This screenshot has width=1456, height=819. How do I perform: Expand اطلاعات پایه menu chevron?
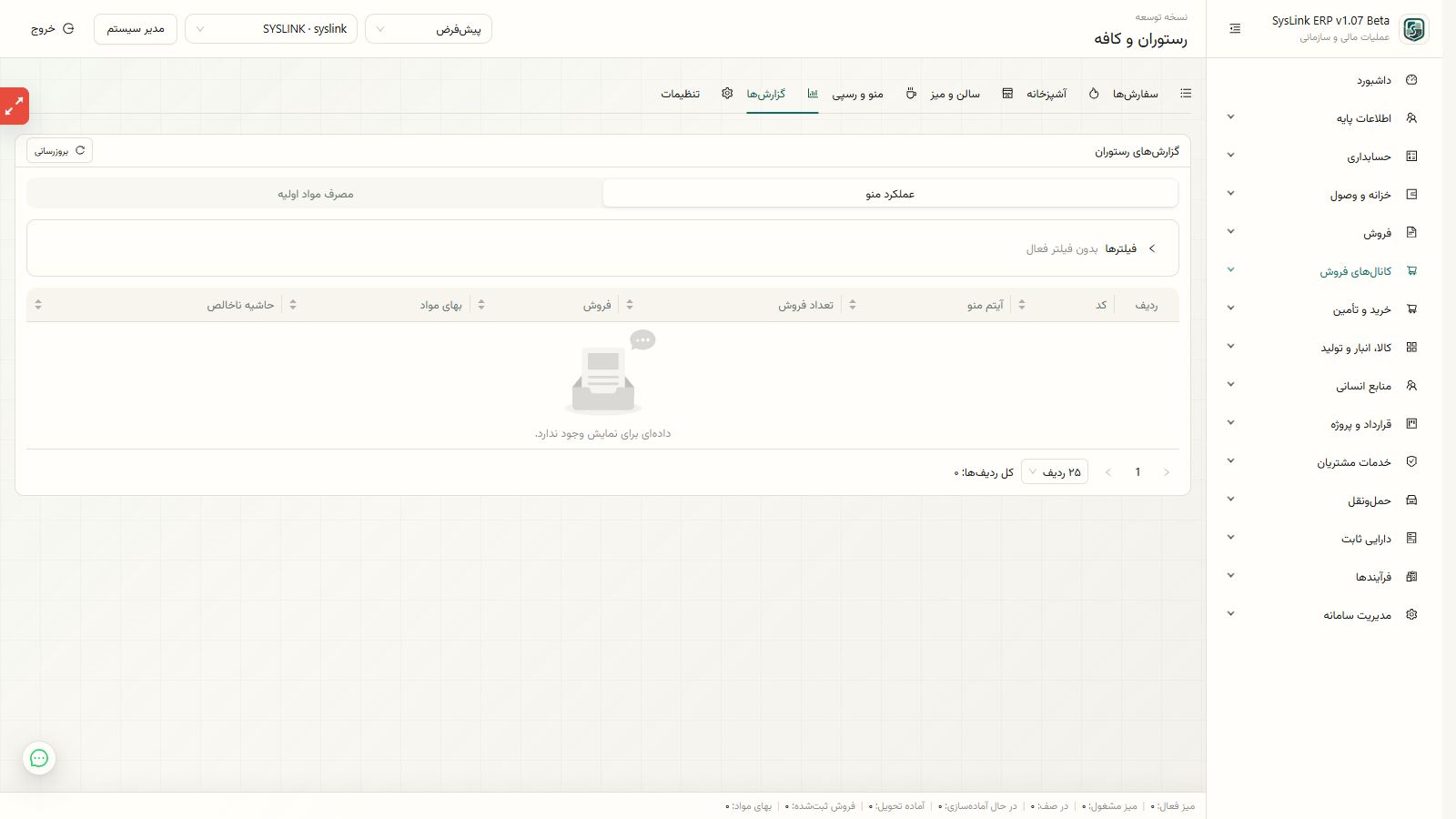[1231, 117]
